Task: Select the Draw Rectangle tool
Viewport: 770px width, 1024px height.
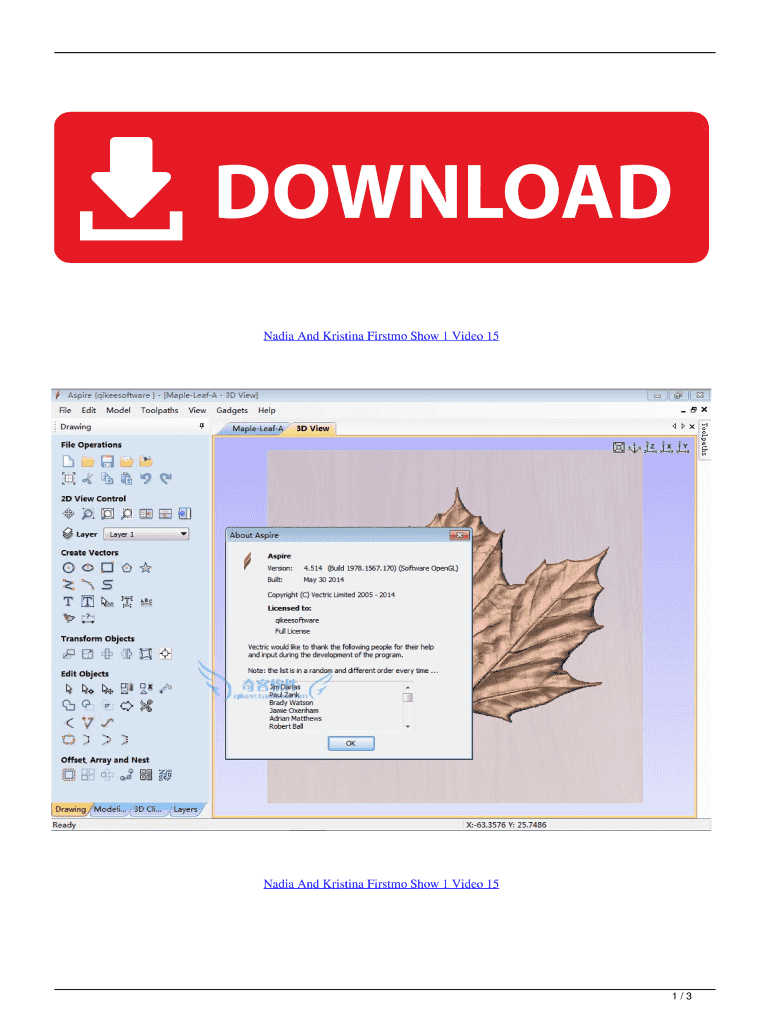Action: click(107, 568)
